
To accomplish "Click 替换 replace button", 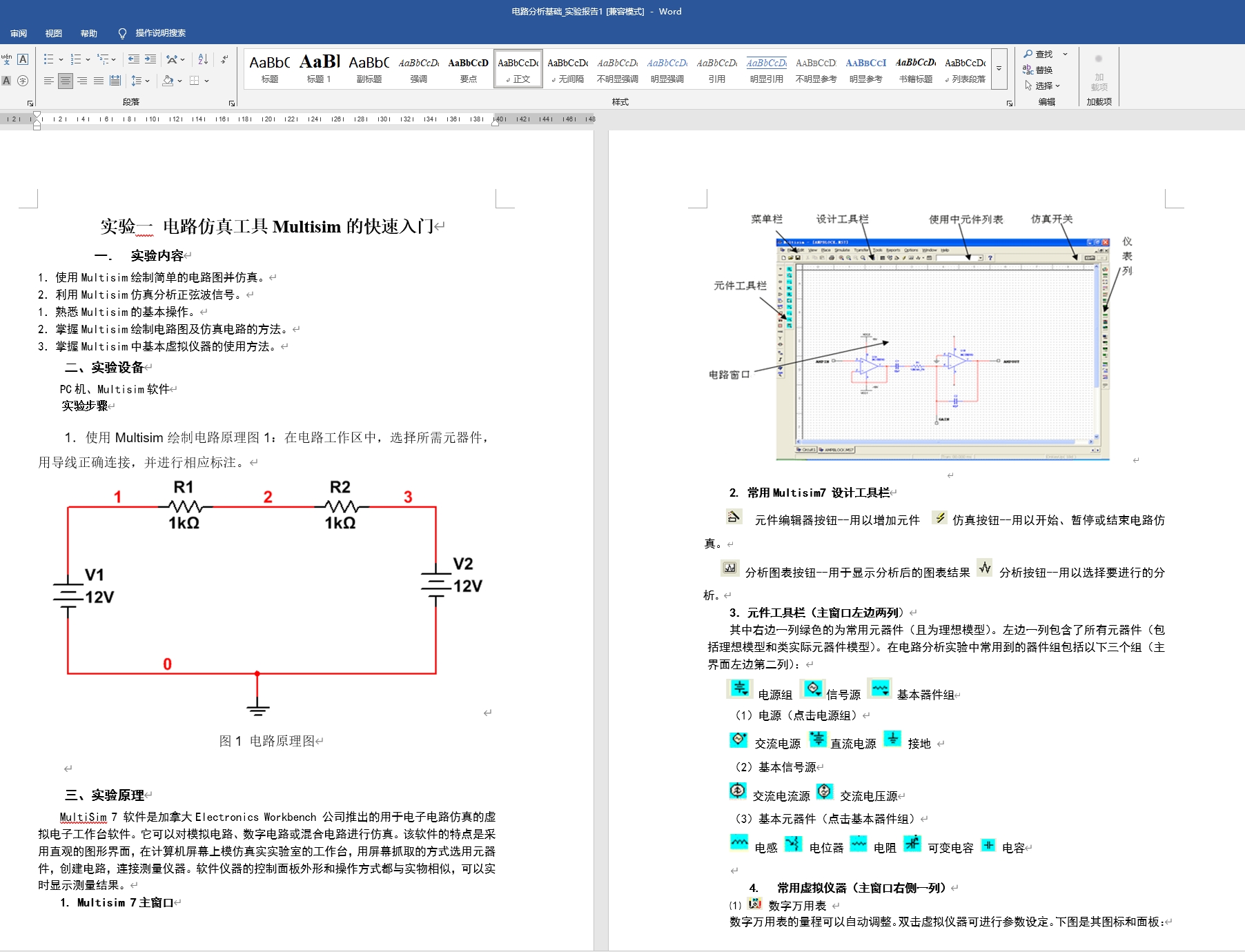I will [1038, 70].
